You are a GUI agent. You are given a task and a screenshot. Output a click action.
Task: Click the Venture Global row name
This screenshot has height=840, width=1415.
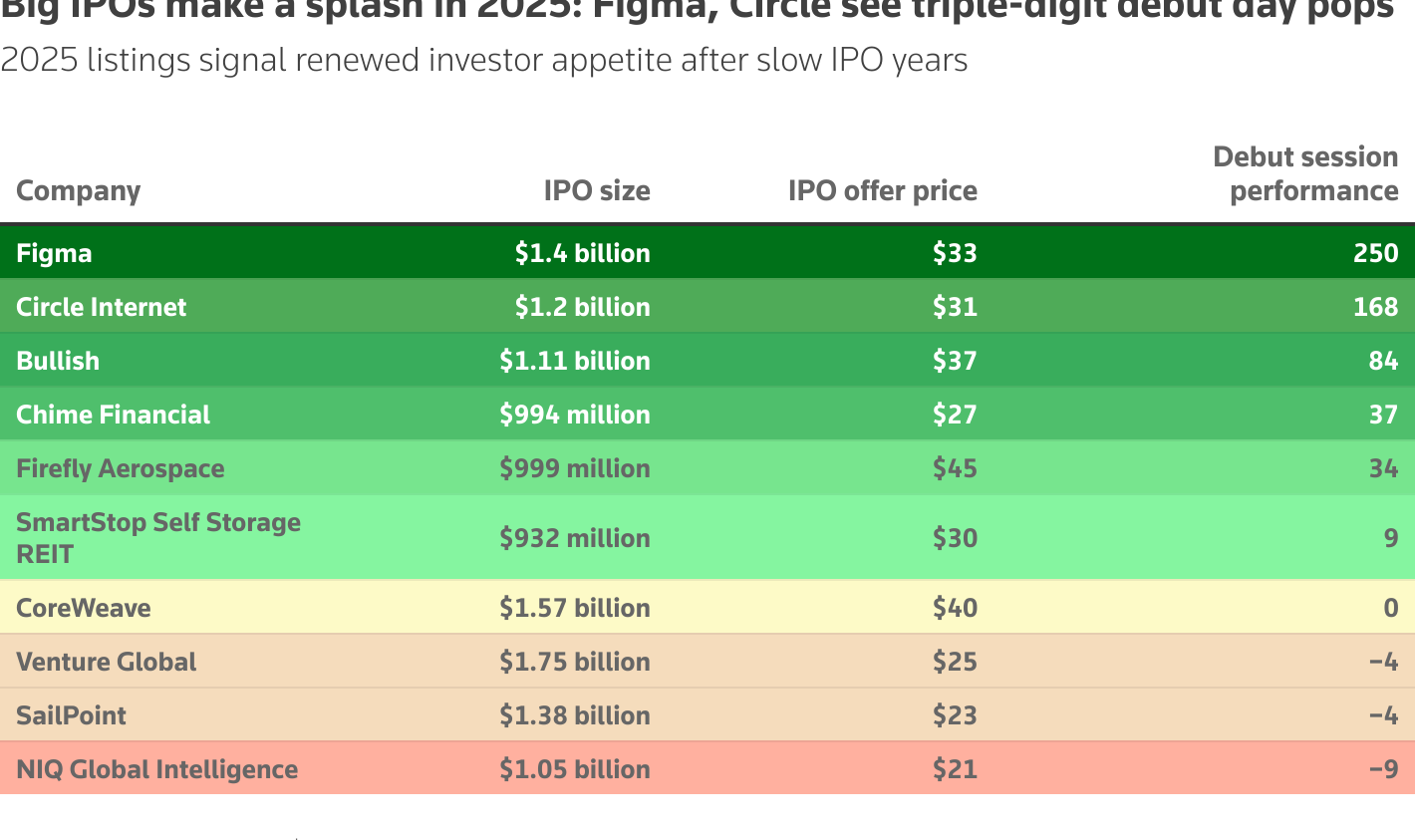click(x=106, y=662)
